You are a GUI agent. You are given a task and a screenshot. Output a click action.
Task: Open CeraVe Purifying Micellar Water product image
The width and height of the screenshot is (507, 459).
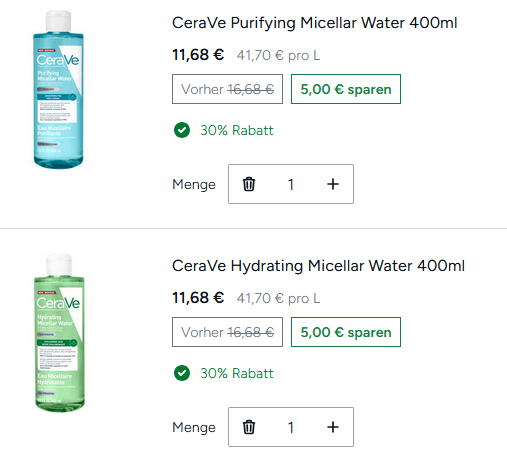pos(58,89)
